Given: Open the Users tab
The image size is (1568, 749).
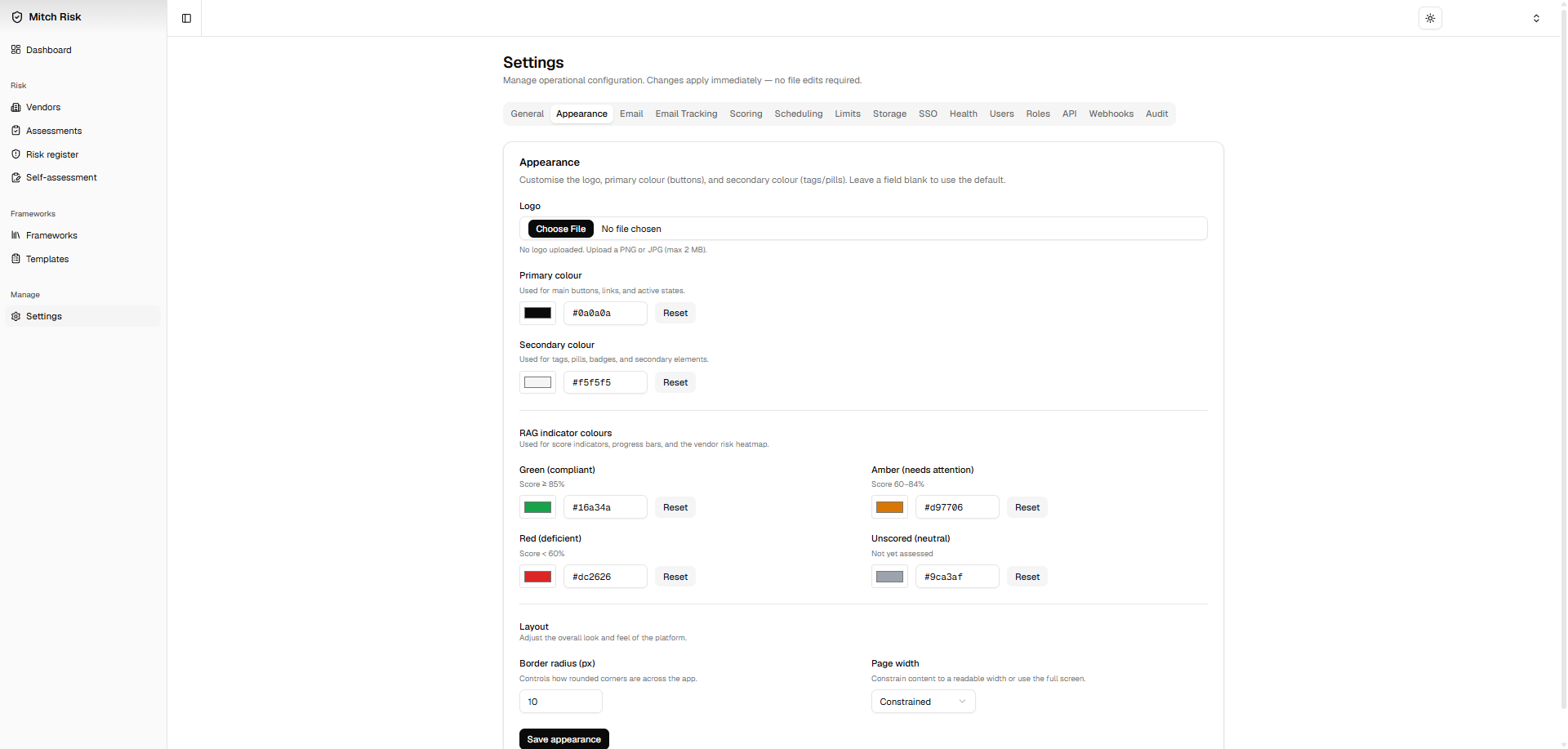Looking at the screenshot, I should 1002,114.
